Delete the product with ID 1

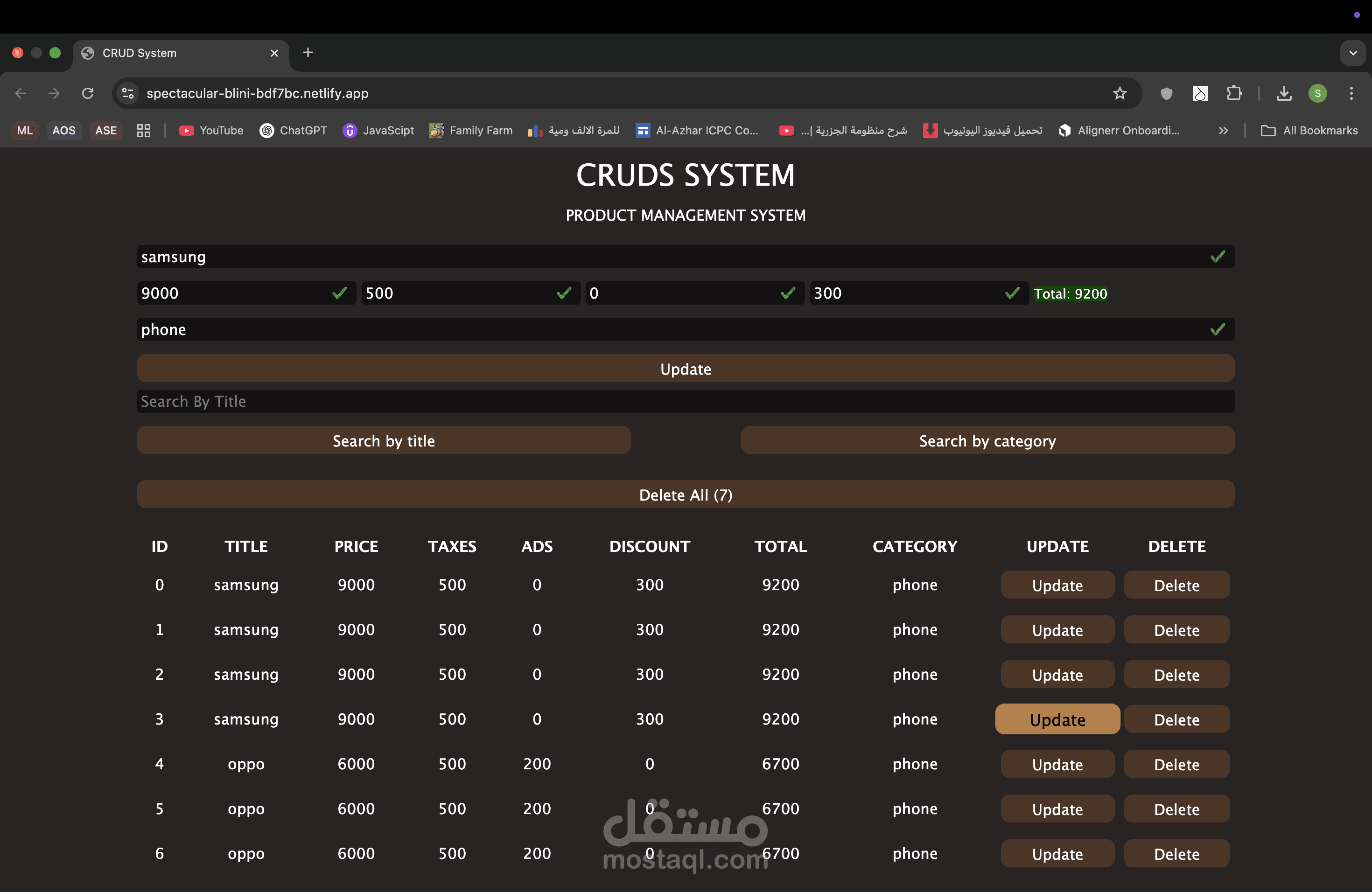click(x=1176, y=630)
